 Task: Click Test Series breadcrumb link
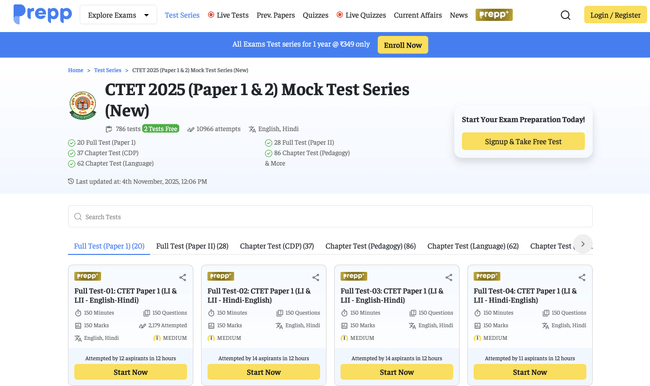107,70
